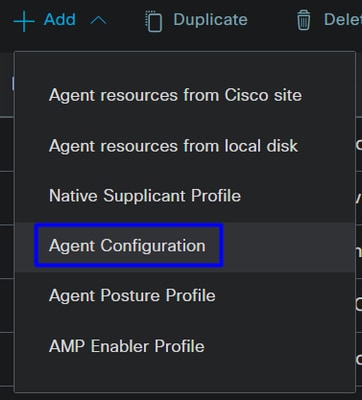This screenshot has height=400, width=362.
Task: Collapse the Add menu using its chevron
Action: (x=98, y=21)
